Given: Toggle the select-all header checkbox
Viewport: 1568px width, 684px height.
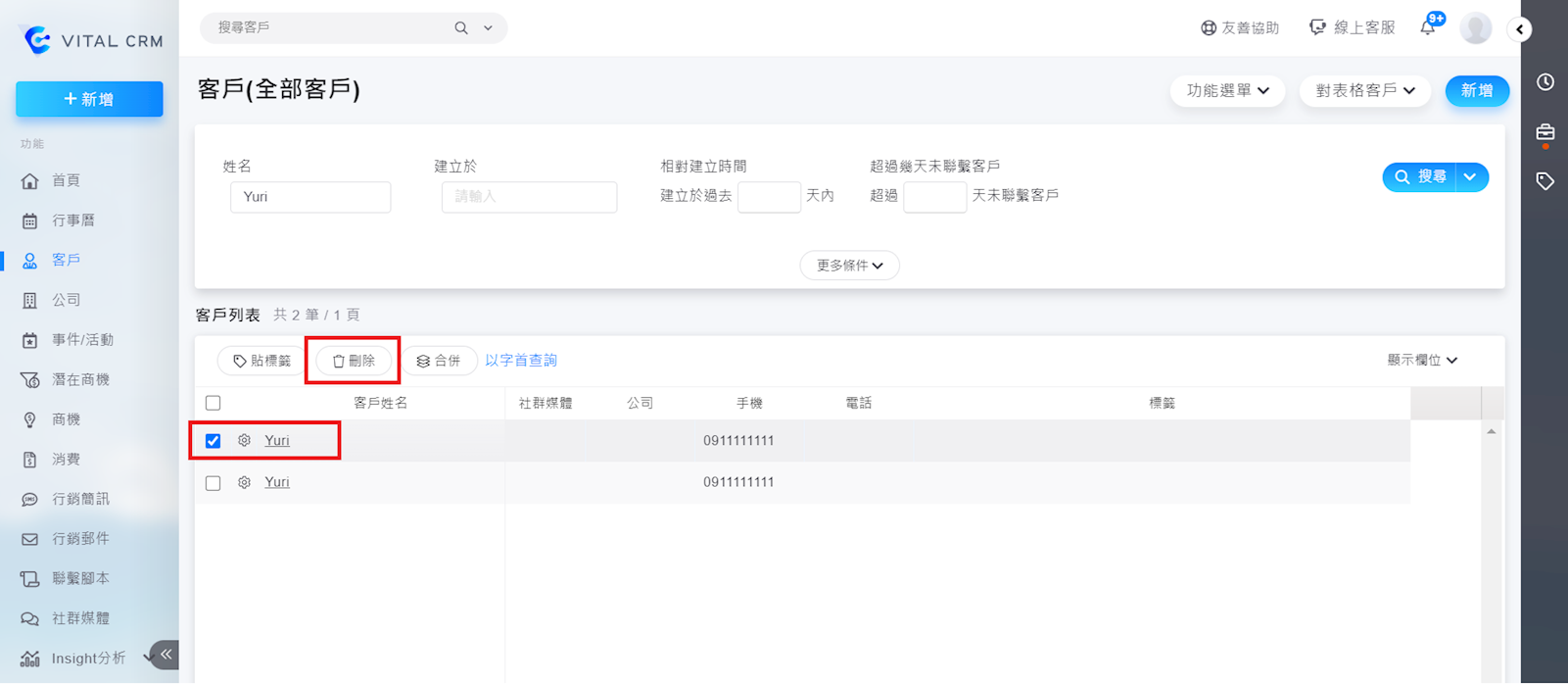Looking at the screenshot, I should tap(214, 403).
